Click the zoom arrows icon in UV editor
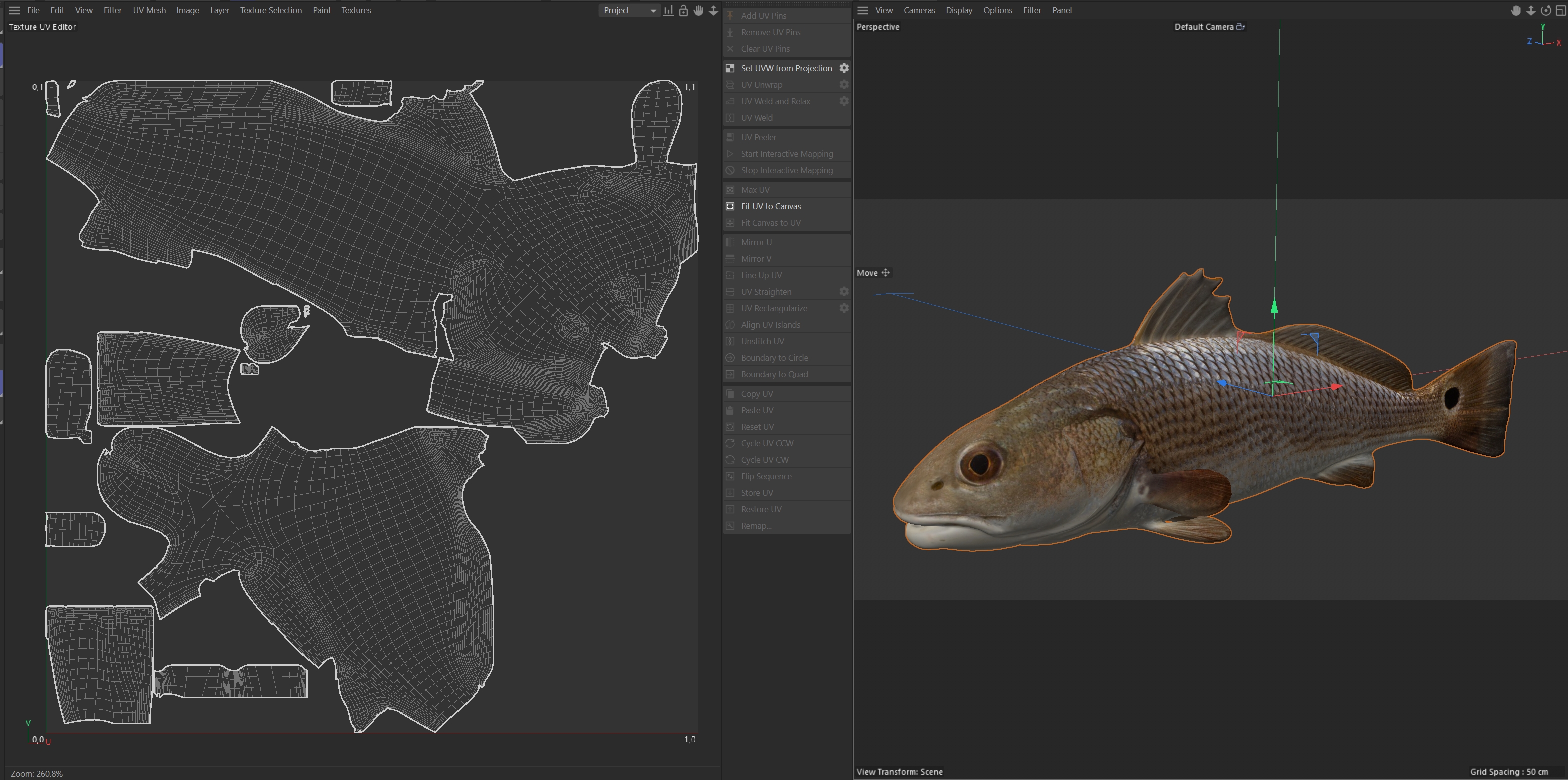The width and height of the screenshot is (1568, 780). (713, 10)
